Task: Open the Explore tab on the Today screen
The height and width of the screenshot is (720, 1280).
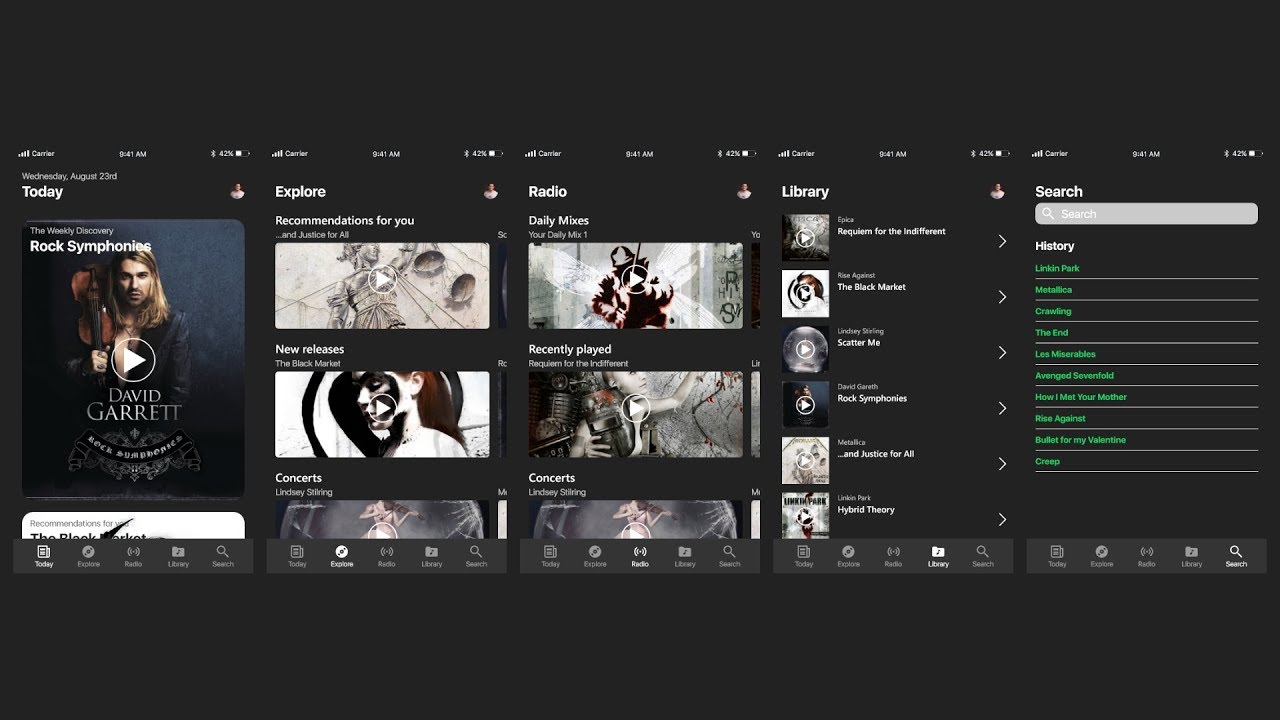Action: click(x=89, y=556)
